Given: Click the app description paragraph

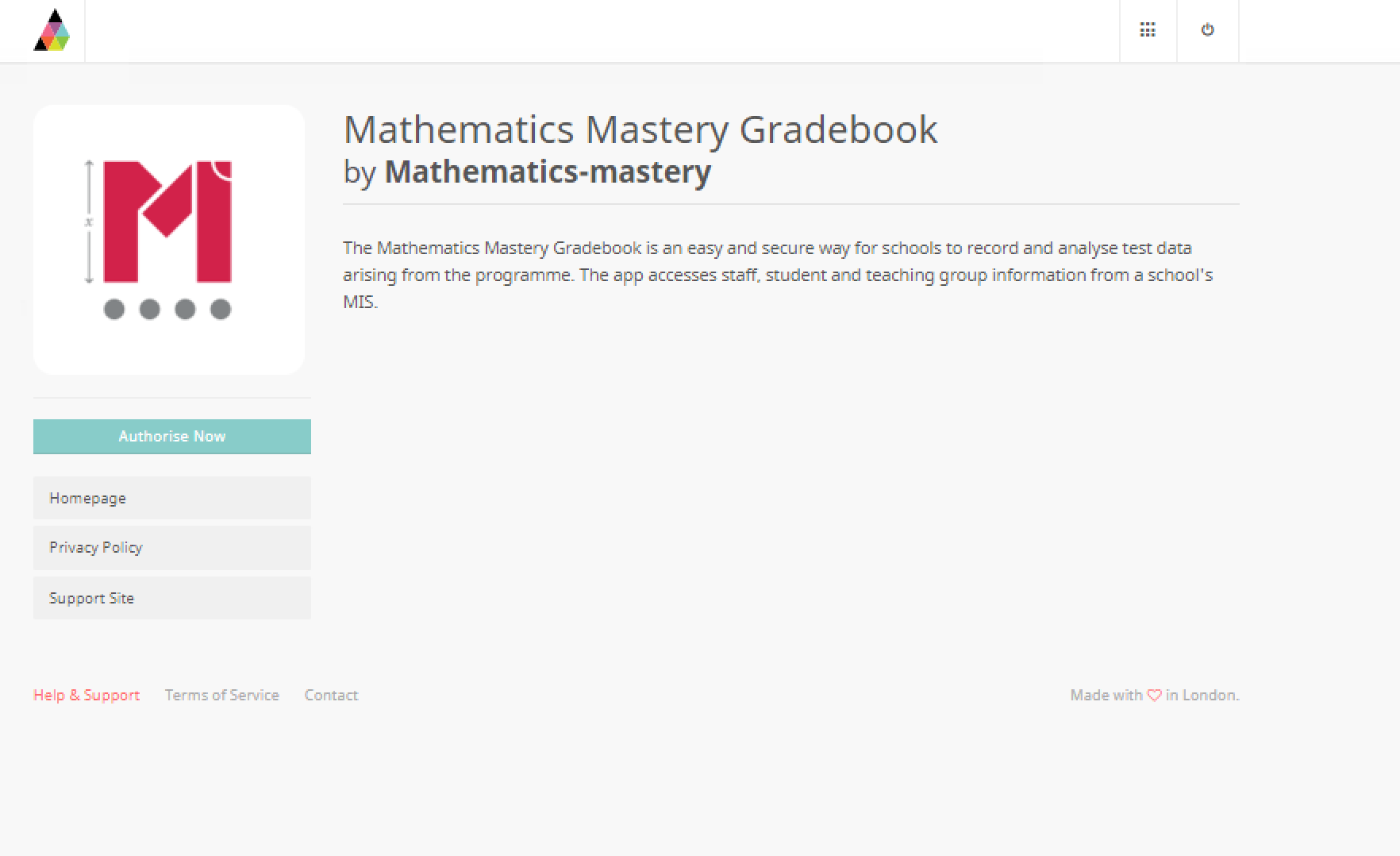Looking at the screenshot, I should coord(779,275).
